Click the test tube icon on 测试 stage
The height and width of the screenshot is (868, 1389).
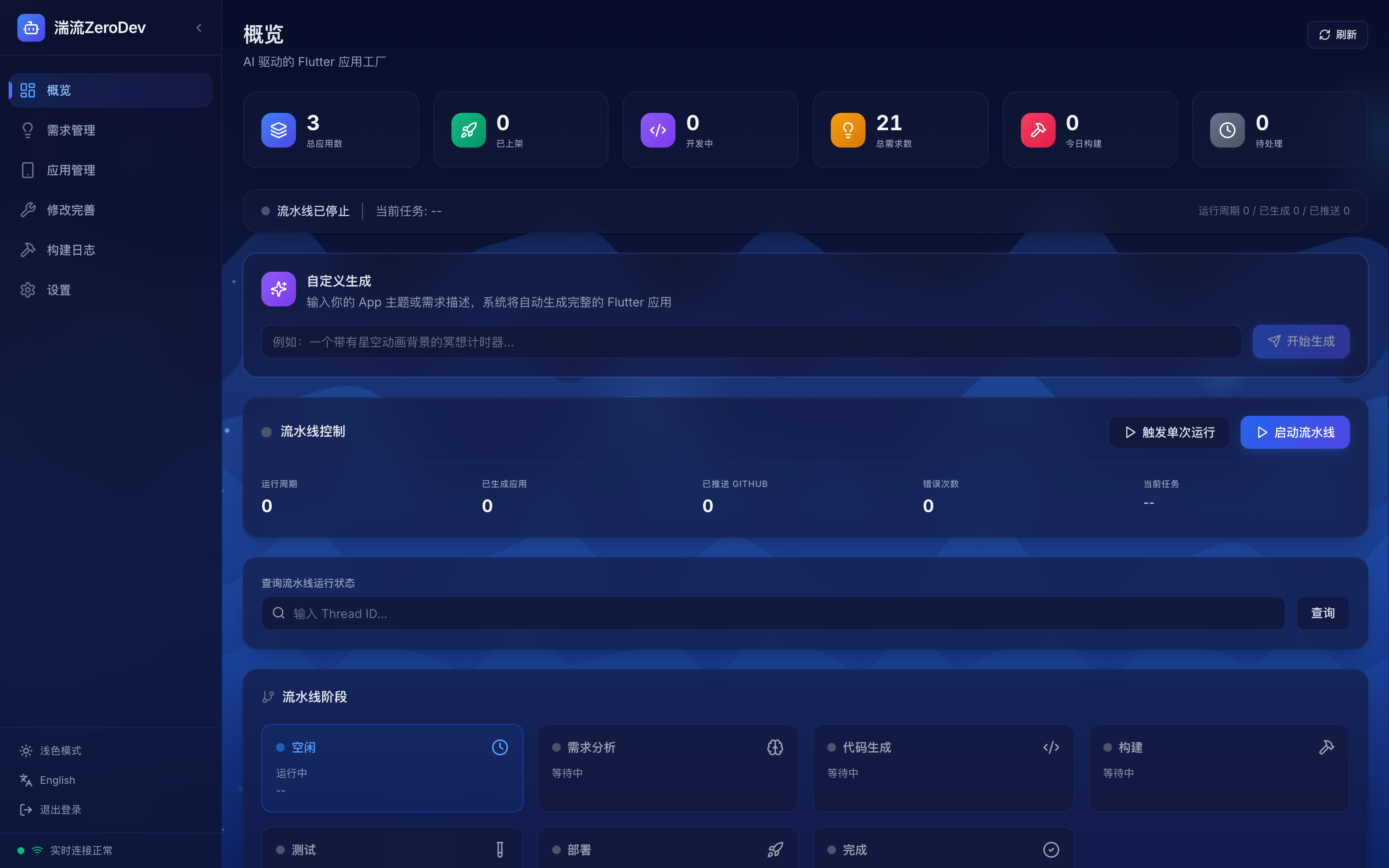(x=500, y=850)
